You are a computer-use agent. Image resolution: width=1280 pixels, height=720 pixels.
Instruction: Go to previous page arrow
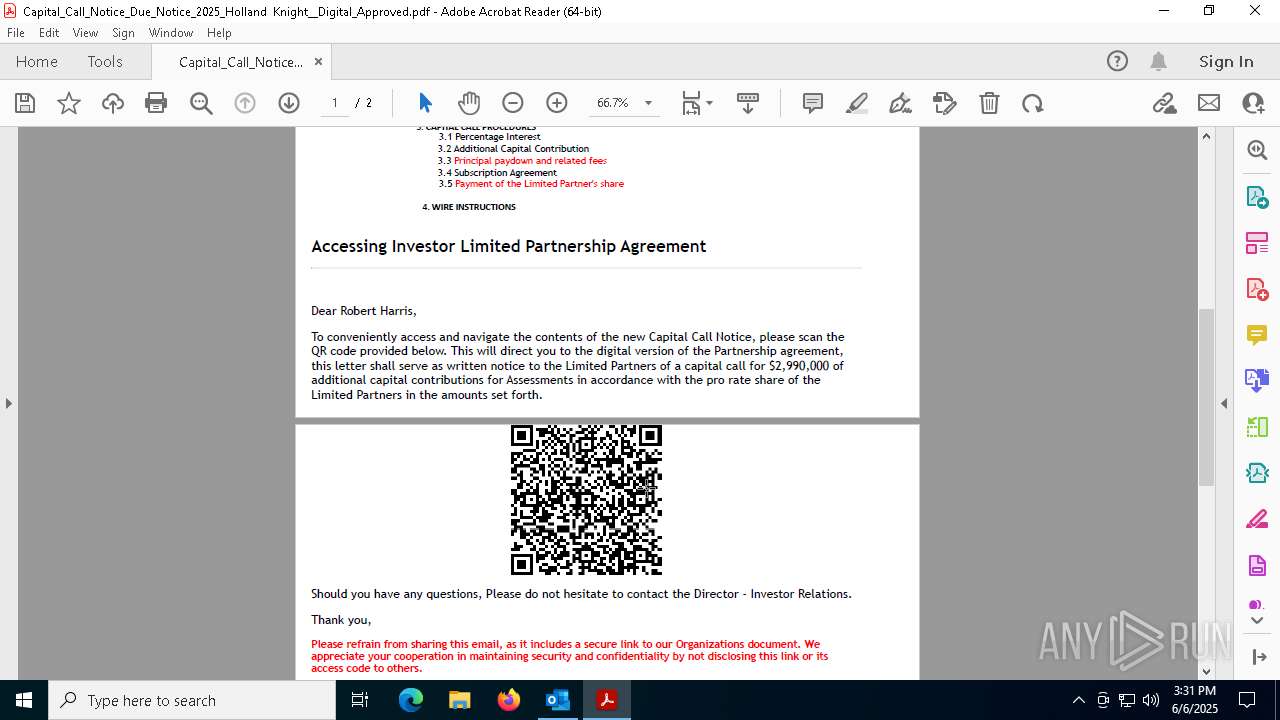pos(245,103)
